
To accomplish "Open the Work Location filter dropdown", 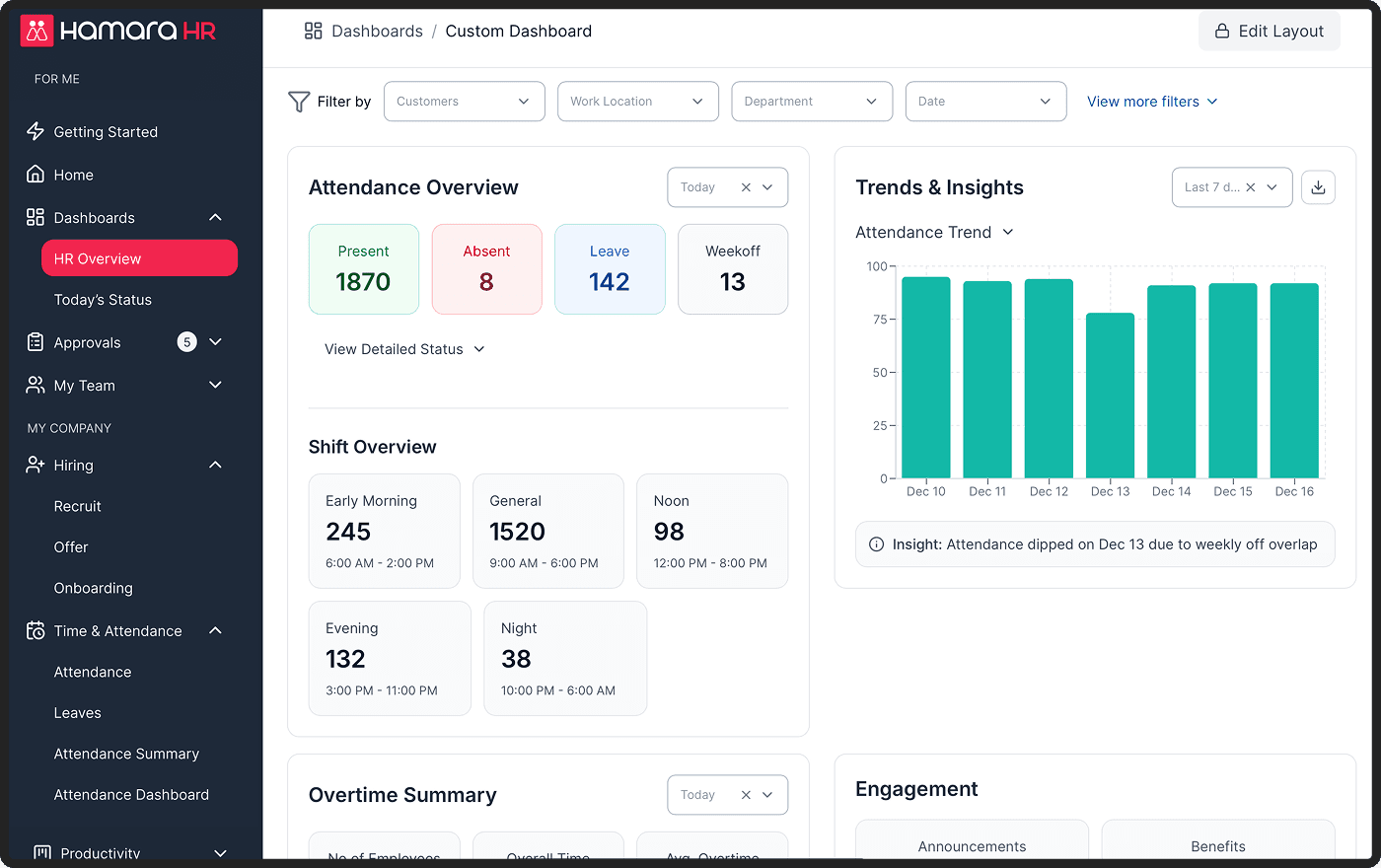I will 638,102.
